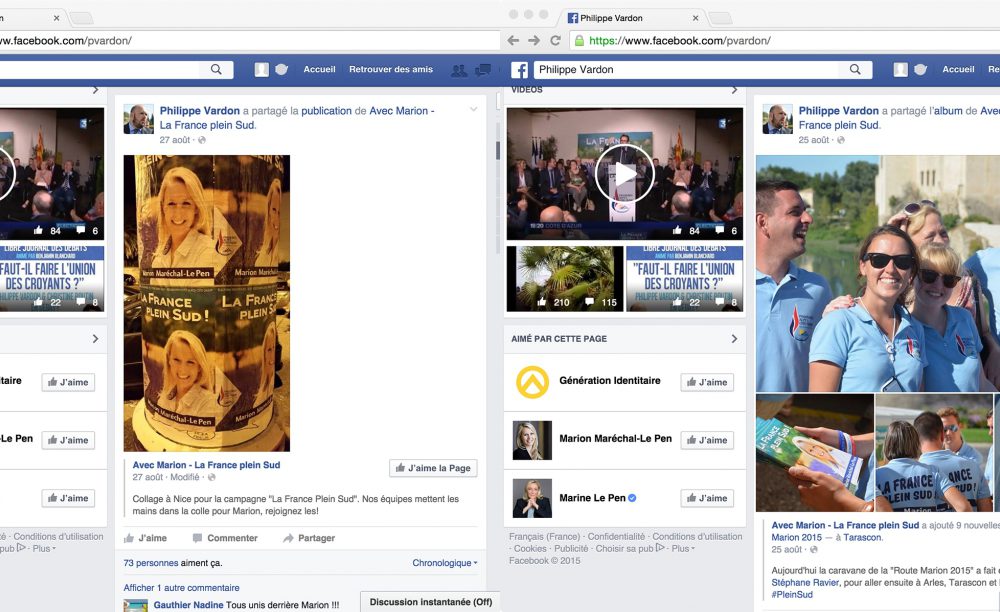Open the Tarascon location link
Viewport: 1000px width, 612px height.
click(x=862, y=537)
